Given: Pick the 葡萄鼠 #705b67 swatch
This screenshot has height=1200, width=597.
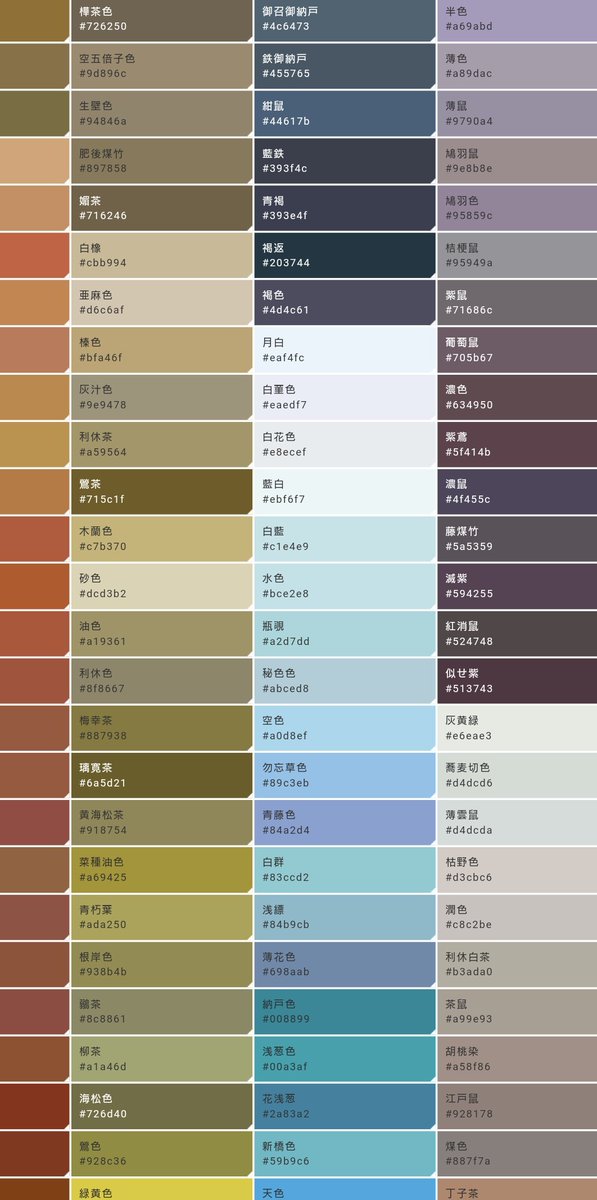Looking at the screenshot, I should (x=517, y=349).
